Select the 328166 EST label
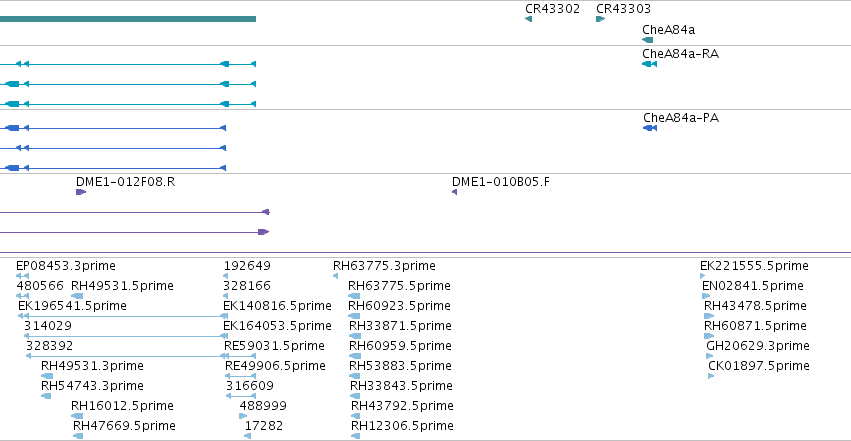The image size is (851, 441). [x=247, y=286]
